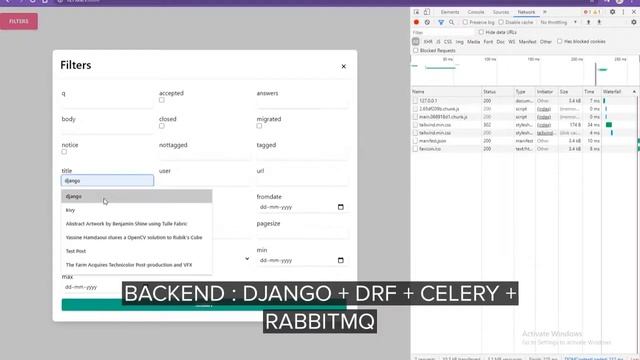640x360 pixels.
Task: Choose 'The Farm Acquires Technicolor' suggestion
Action: pos(137,265)
